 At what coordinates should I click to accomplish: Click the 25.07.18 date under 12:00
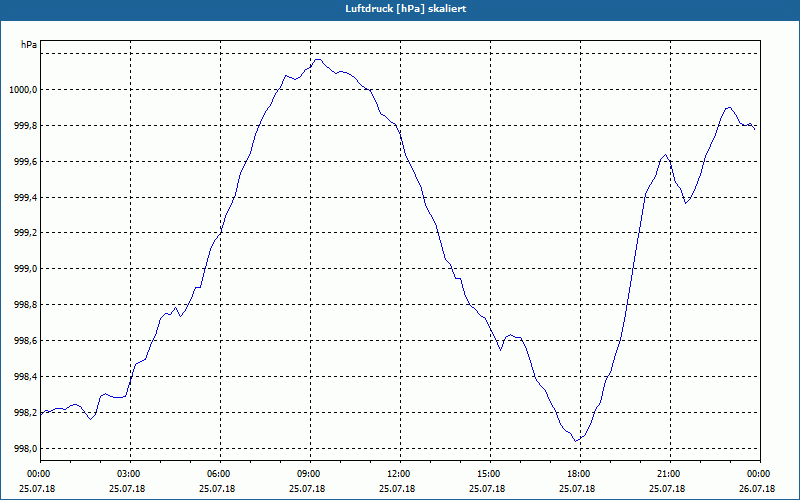tap(397, 488)
